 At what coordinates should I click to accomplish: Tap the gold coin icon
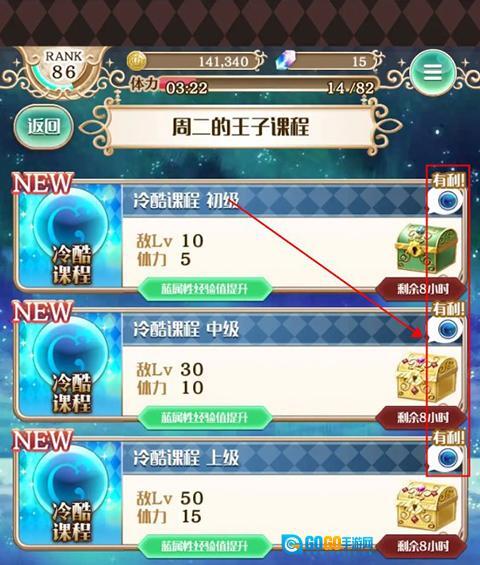click(137, 61)
